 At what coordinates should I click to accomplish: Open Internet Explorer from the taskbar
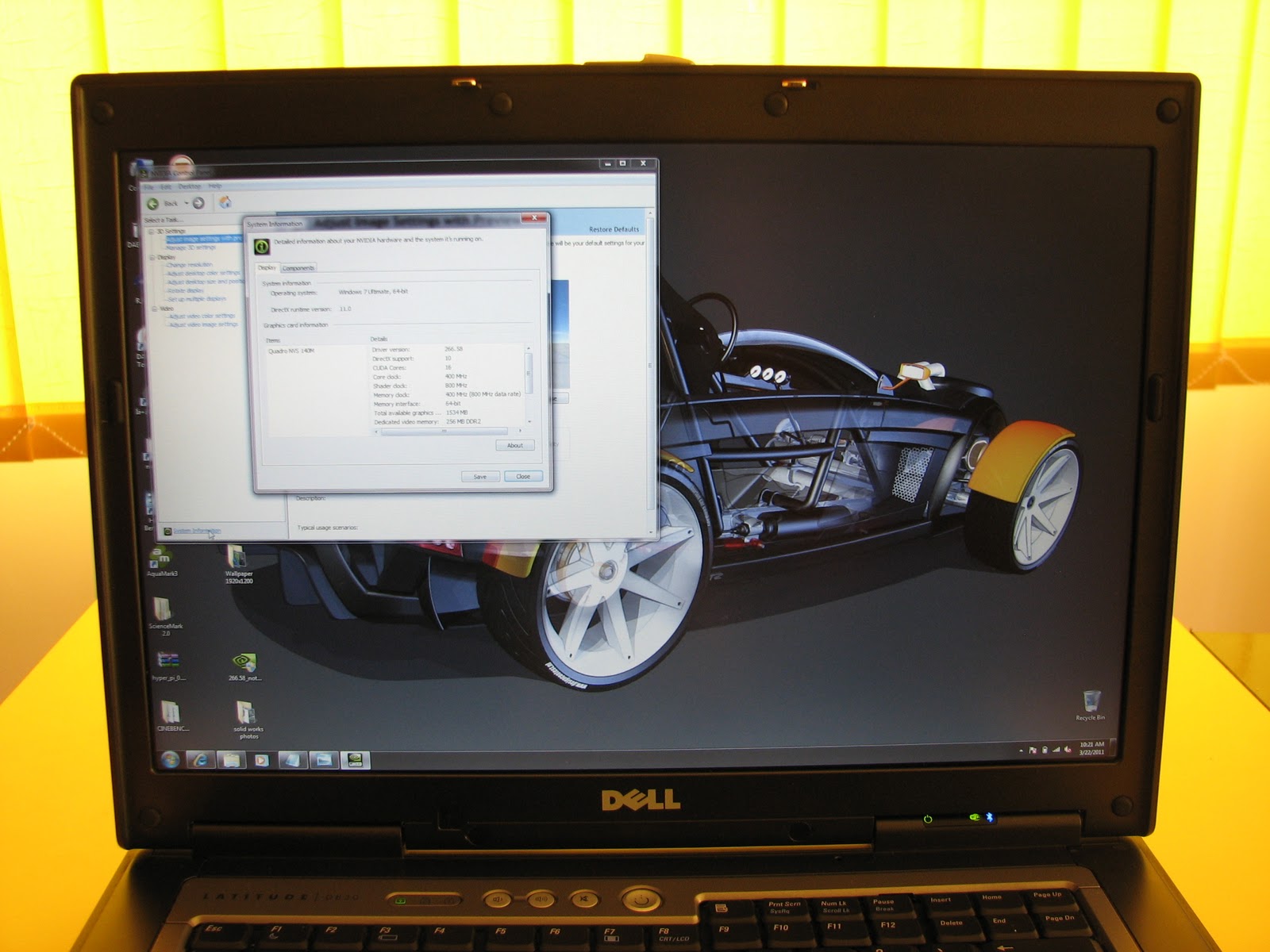point(202,759)
